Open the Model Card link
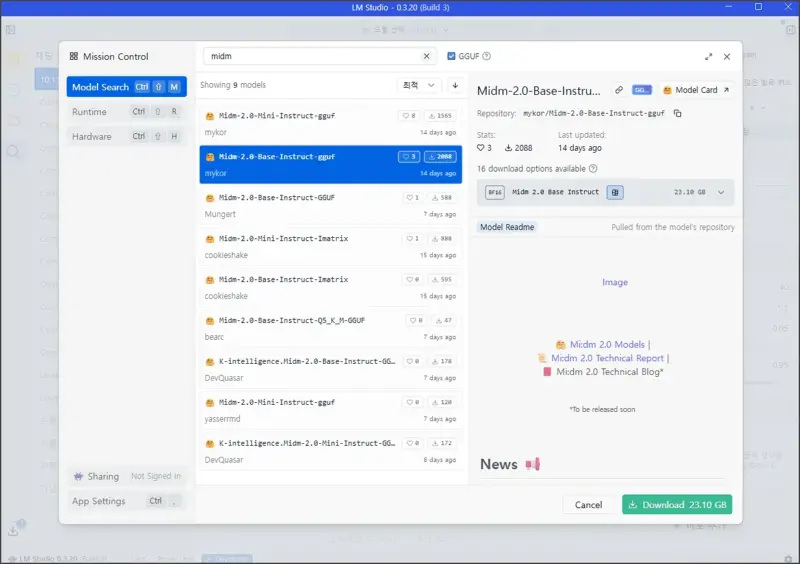This screenshot has height=564, width=800. (x=697, y=90)
